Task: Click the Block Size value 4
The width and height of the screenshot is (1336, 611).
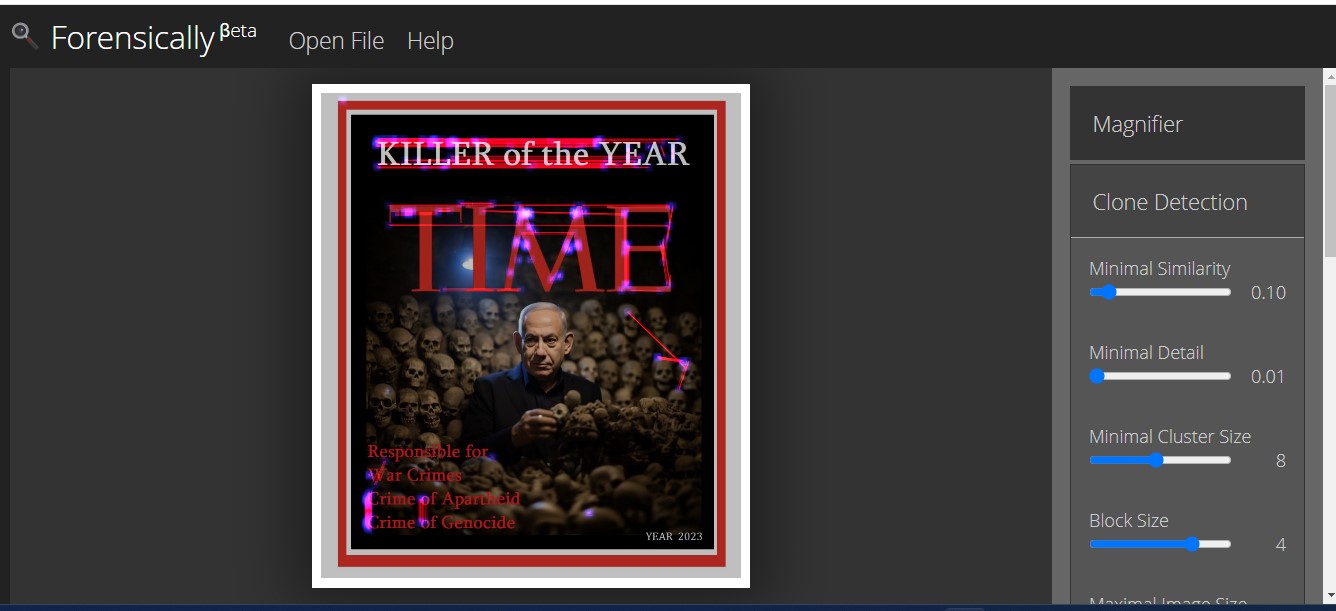Action: [1280, 544]
